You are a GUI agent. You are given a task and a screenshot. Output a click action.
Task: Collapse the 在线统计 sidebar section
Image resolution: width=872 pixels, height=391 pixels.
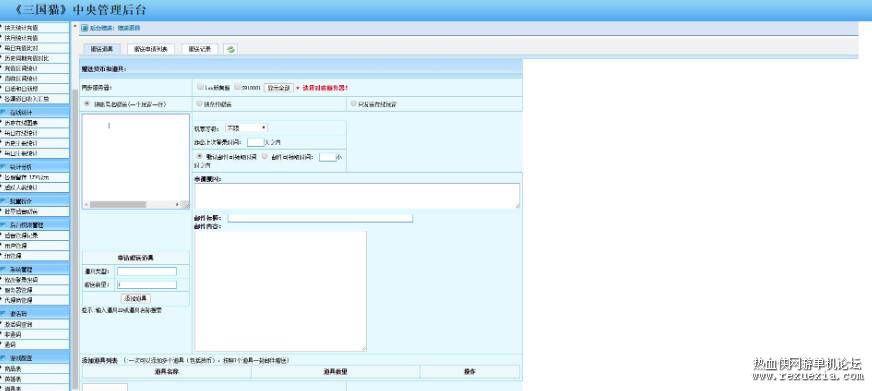tap(34, 112)
